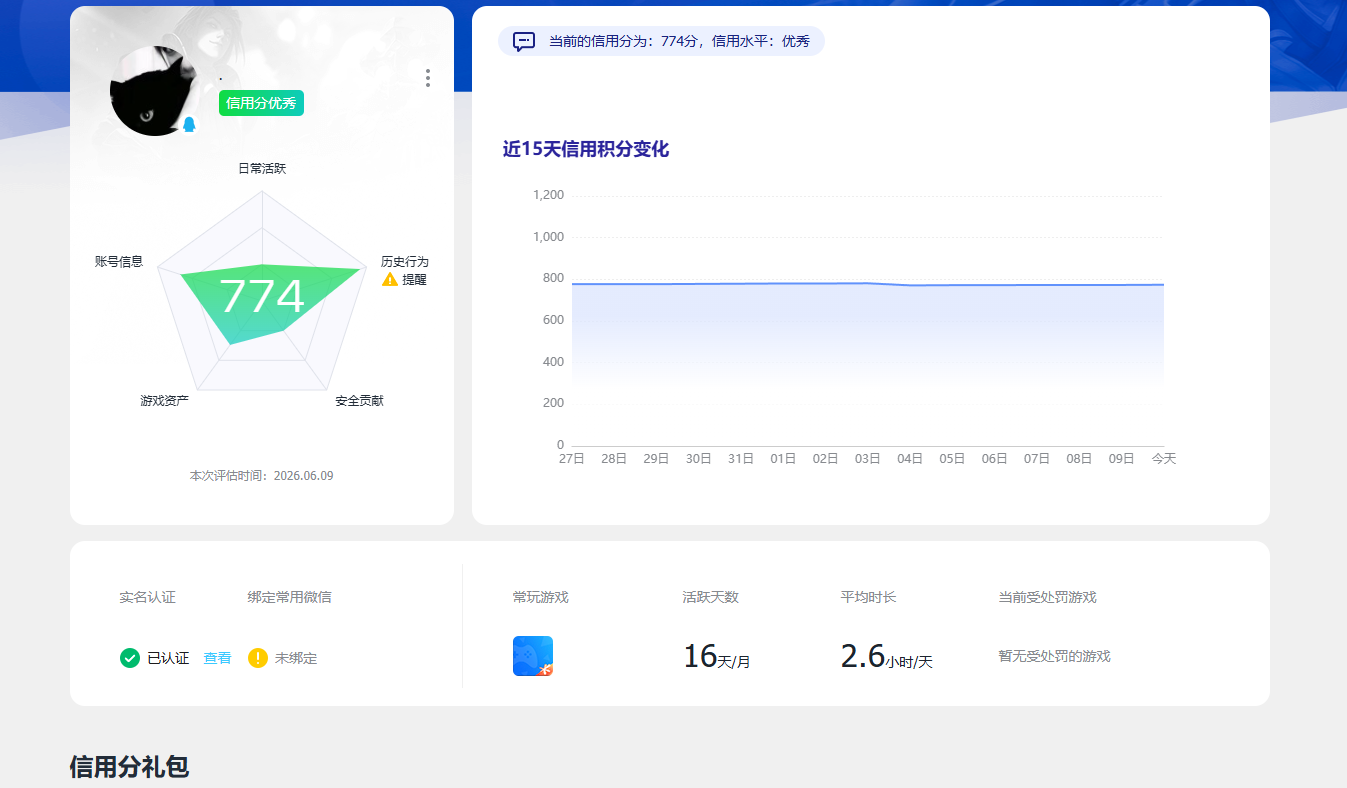The height and width of the screenshot is (788, 1347).
Task: Click the 信用分优秀 green badge
Action: pos(261,103)
